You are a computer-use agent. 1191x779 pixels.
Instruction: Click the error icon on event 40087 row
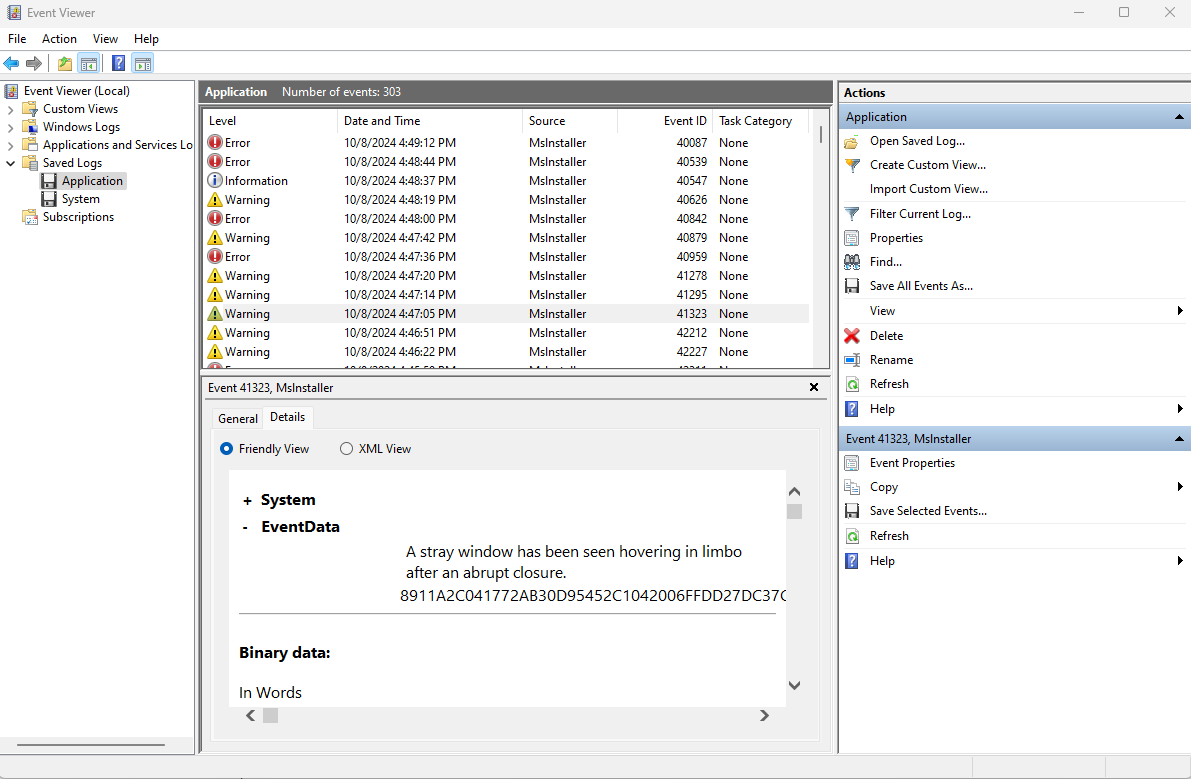pos(215,143)
